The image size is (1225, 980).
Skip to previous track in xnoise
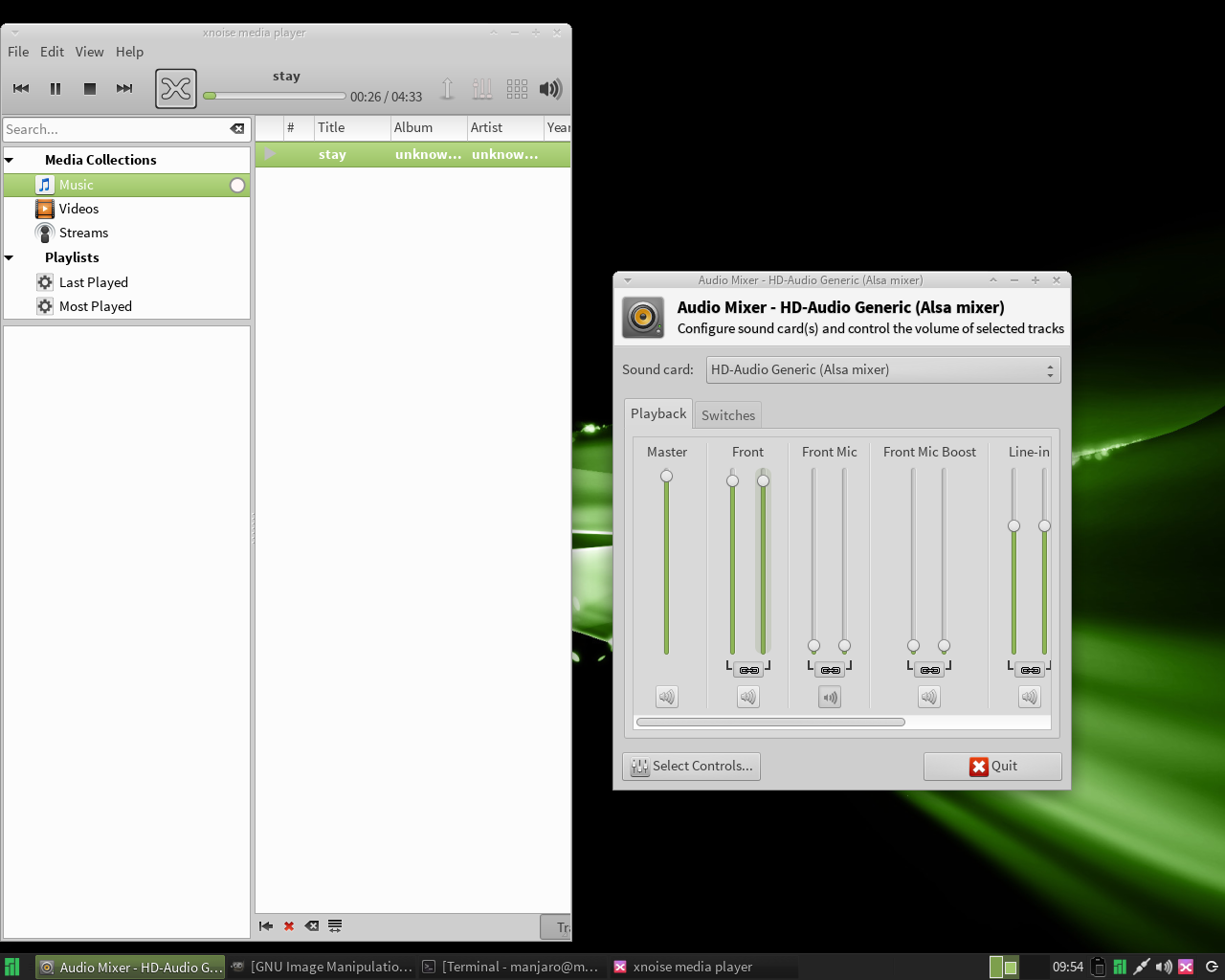tap(21, 88)
